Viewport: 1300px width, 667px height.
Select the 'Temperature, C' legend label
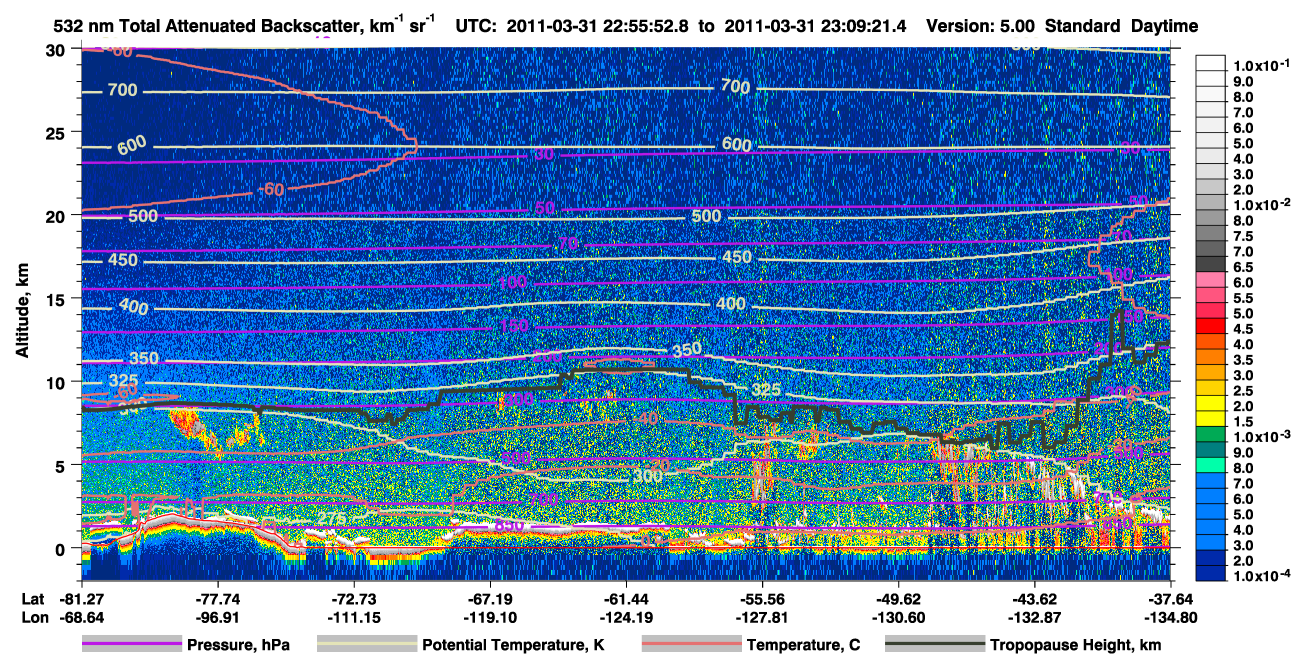click(x=803, y=645)
